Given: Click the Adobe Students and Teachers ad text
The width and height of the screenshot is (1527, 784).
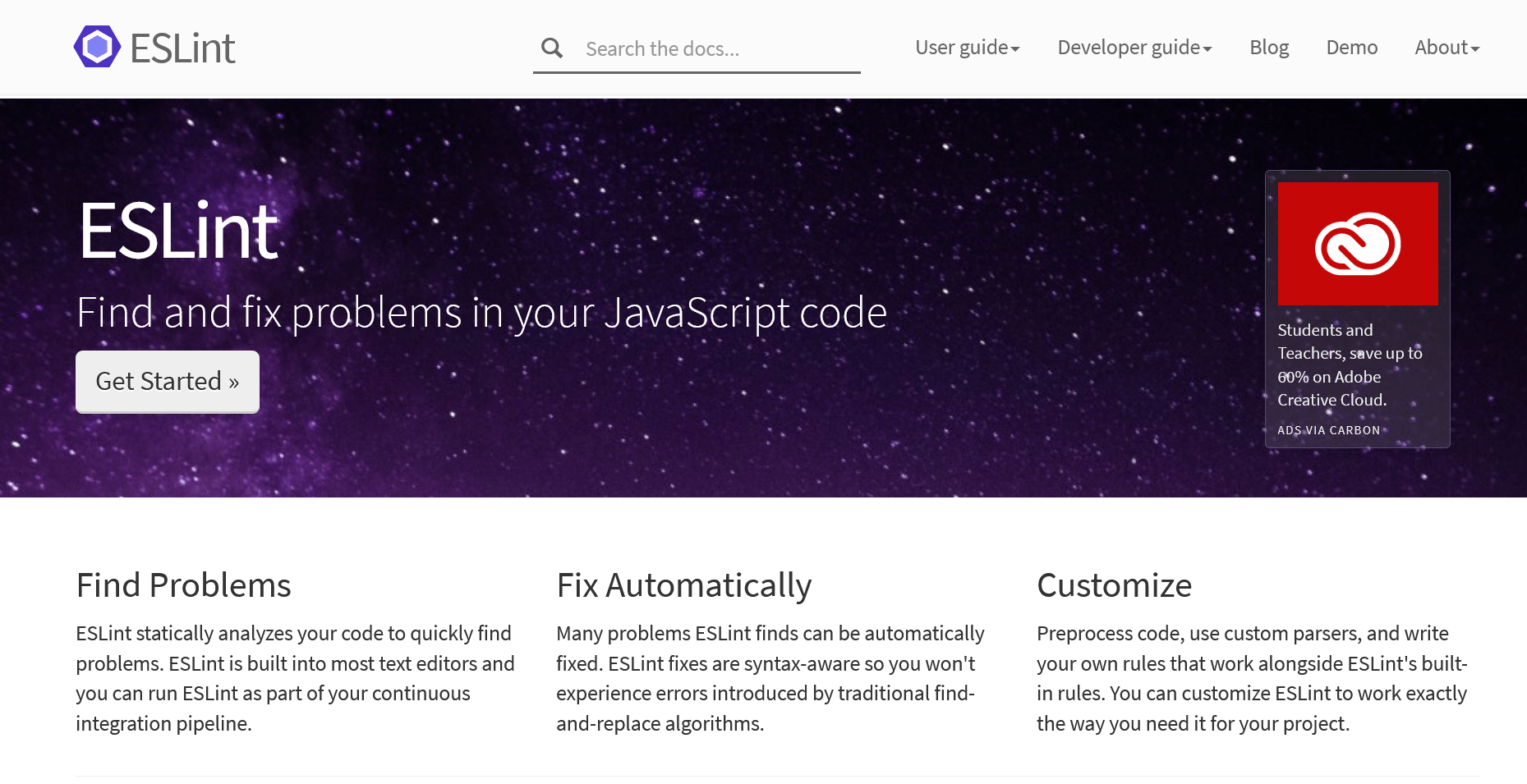Looking at the screenshot, I should point(1350,365).
